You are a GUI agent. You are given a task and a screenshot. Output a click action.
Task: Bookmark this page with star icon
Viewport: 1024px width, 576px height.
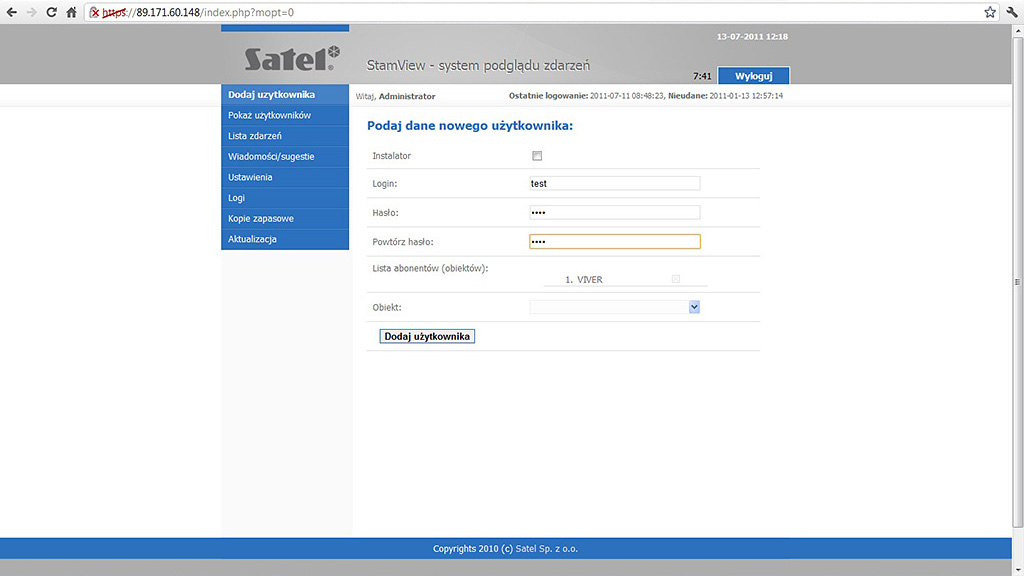989,12
